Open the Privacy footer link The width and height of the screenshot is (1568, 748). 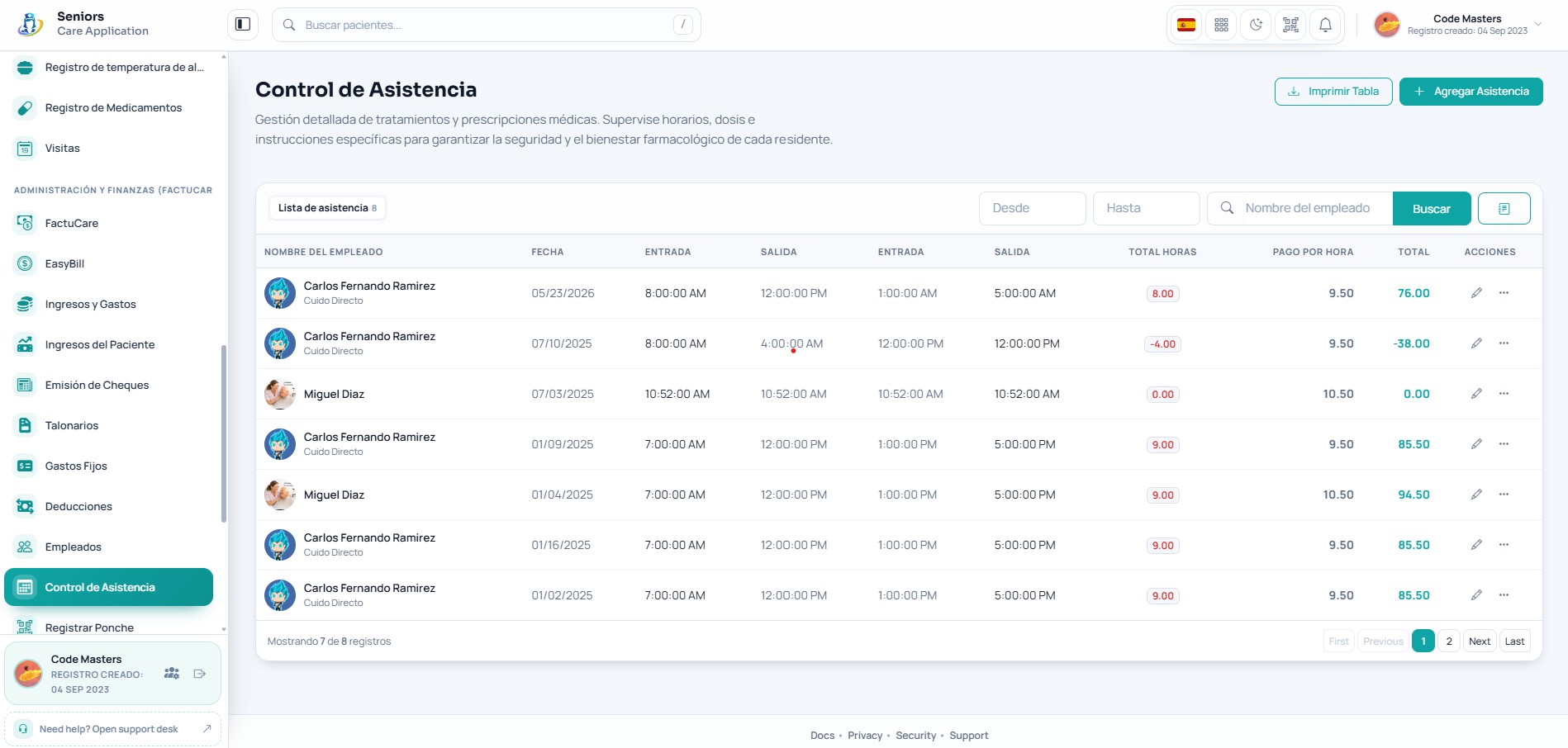click(x=865, y=736)
